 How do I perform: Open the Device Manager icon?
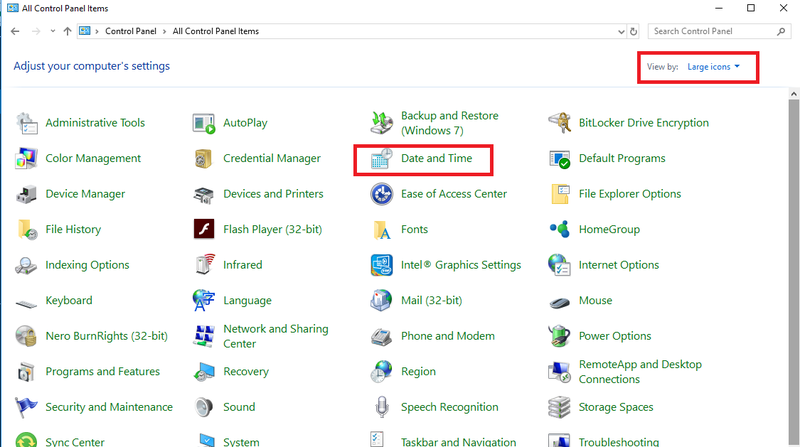(x=26, y=194)
